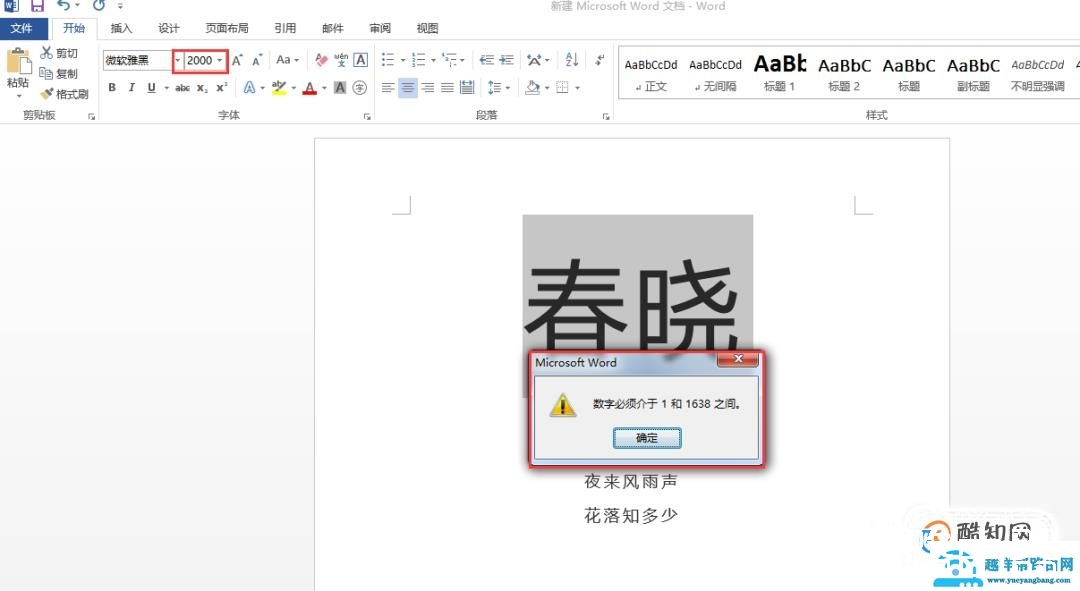Image resolution: width=1080 pixels, height=591 pixels.
Task: Click the Sort icon in the Paragraph group
Action: click(571, 58)
